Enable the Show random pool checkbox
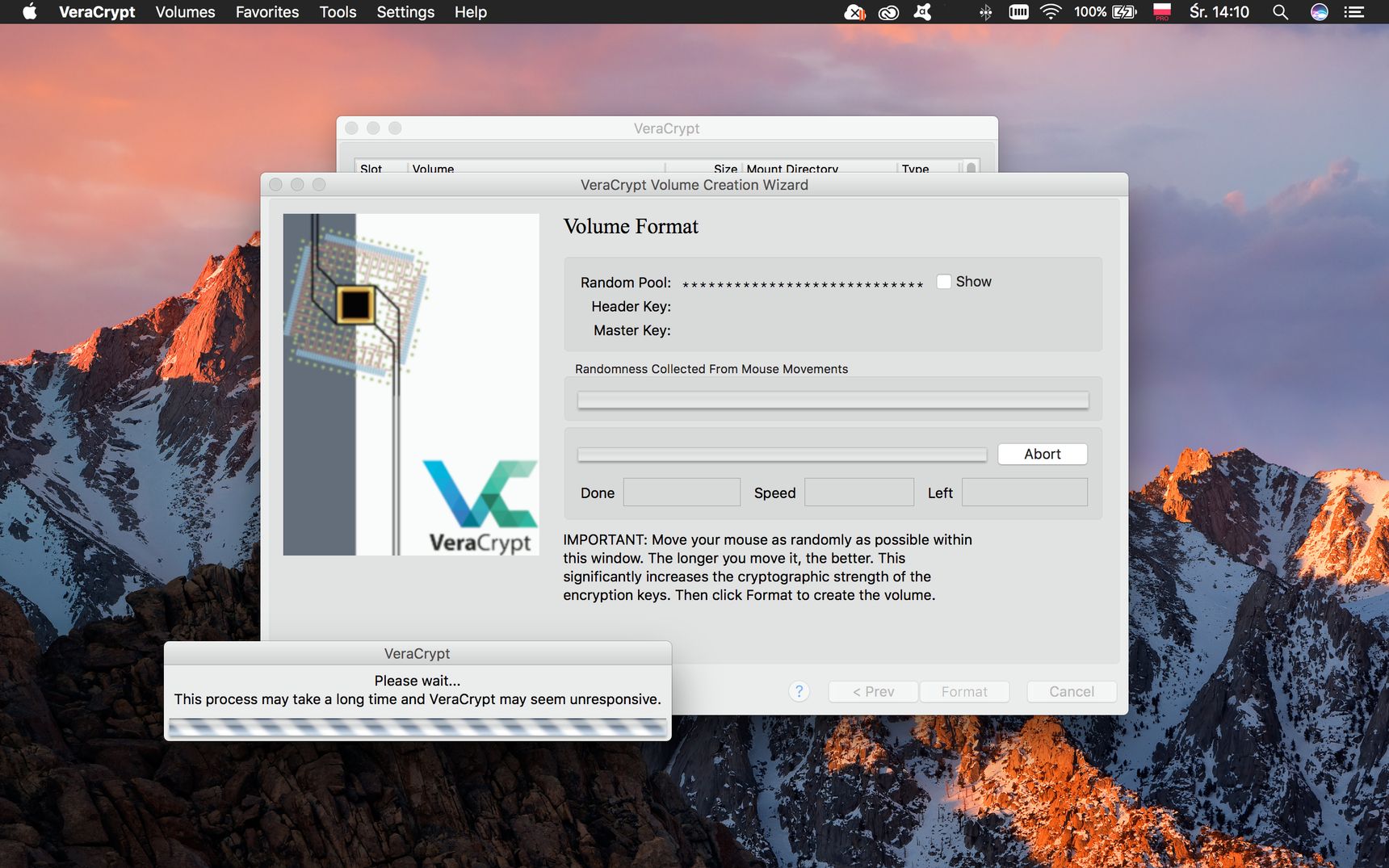This screenshot has height=868, width=1389. coord(943,282)
